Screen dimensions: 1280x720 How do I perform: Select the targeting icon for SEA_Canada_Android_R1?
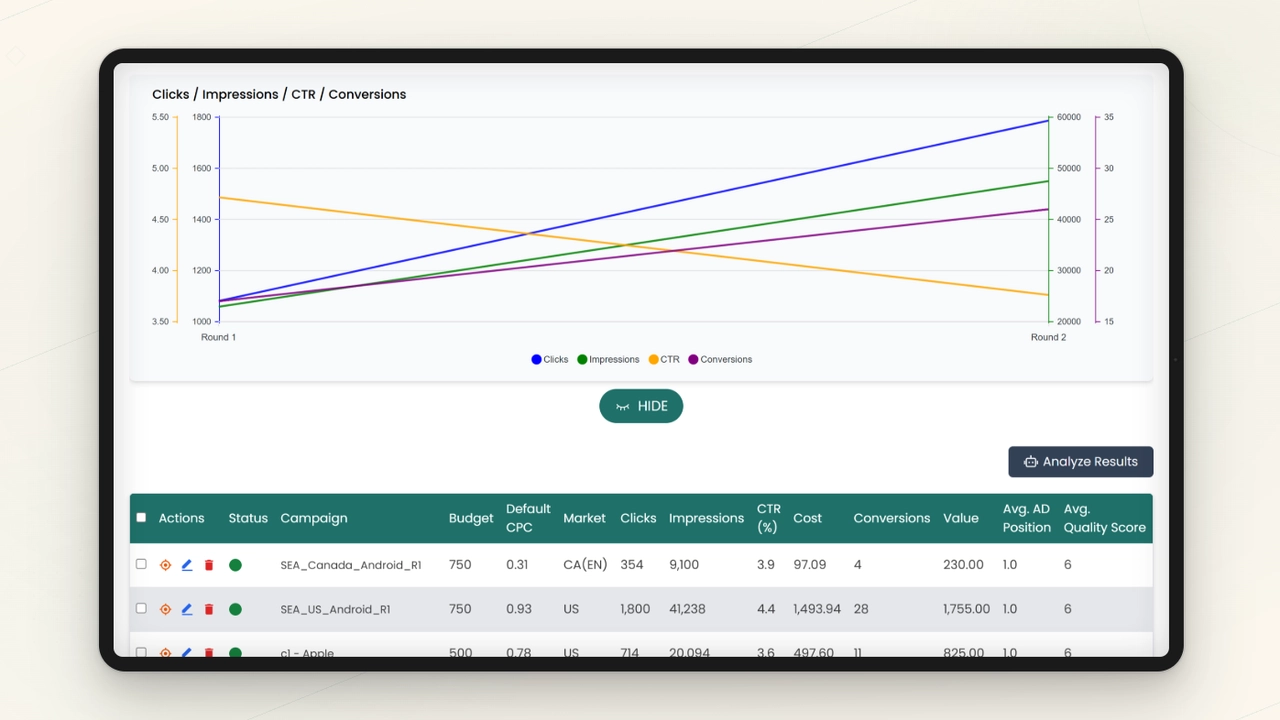coord(165,564)
